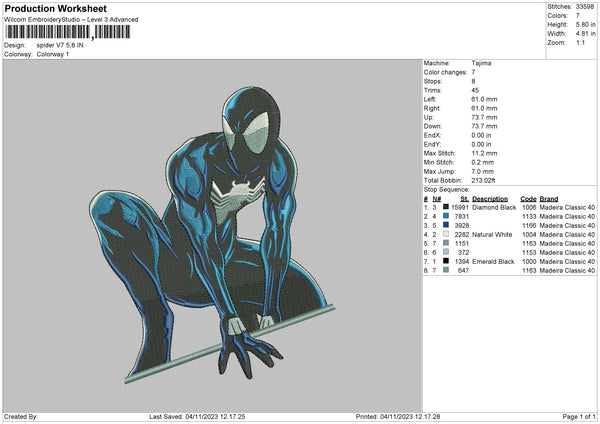600x424 pixels.
Task: Click the 'Colorway 1' value
Action: pyautogui.click(x=53, y=54)
